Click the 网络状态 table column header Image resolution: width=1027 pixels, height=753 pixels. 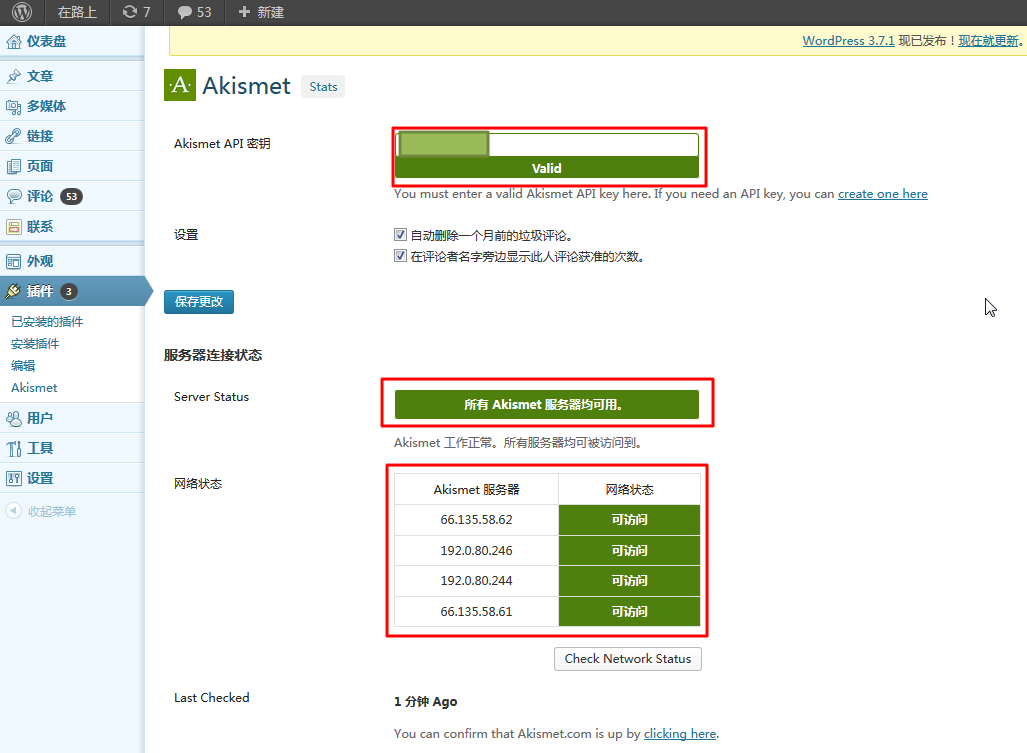tap(629, 490)
